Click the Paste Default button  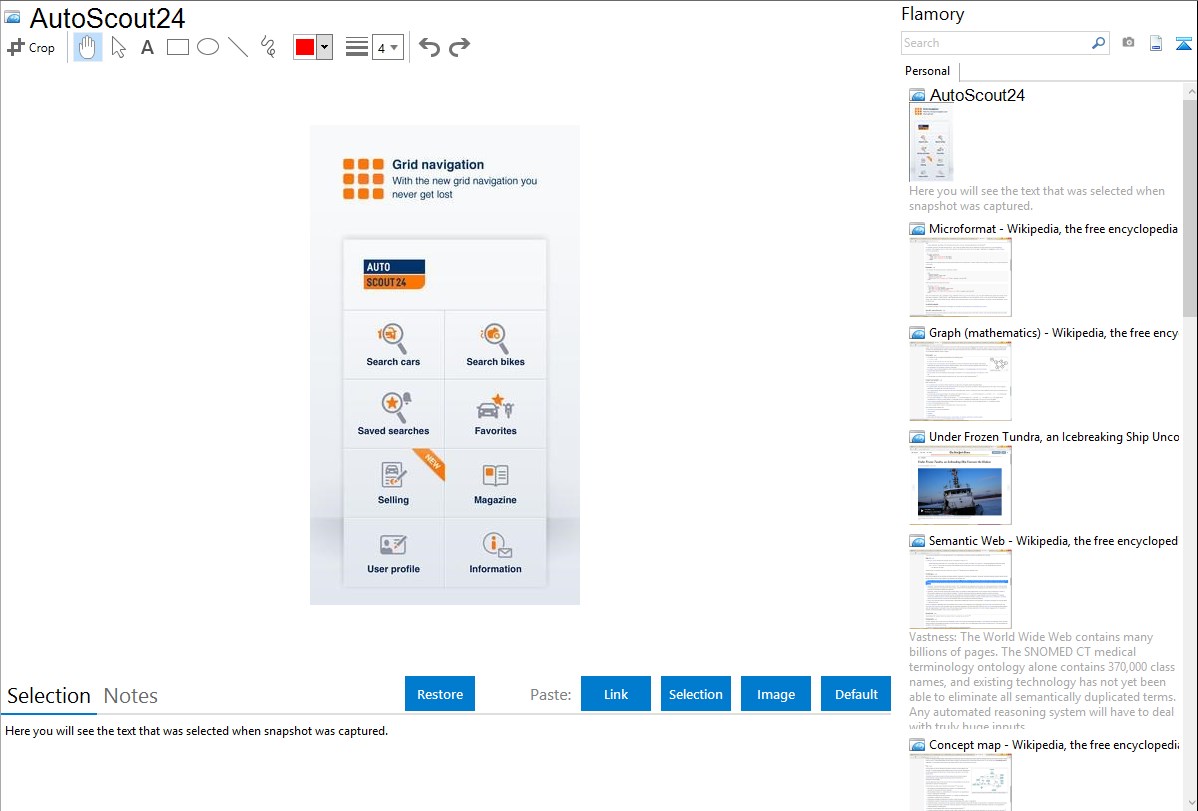click(856, 694)
